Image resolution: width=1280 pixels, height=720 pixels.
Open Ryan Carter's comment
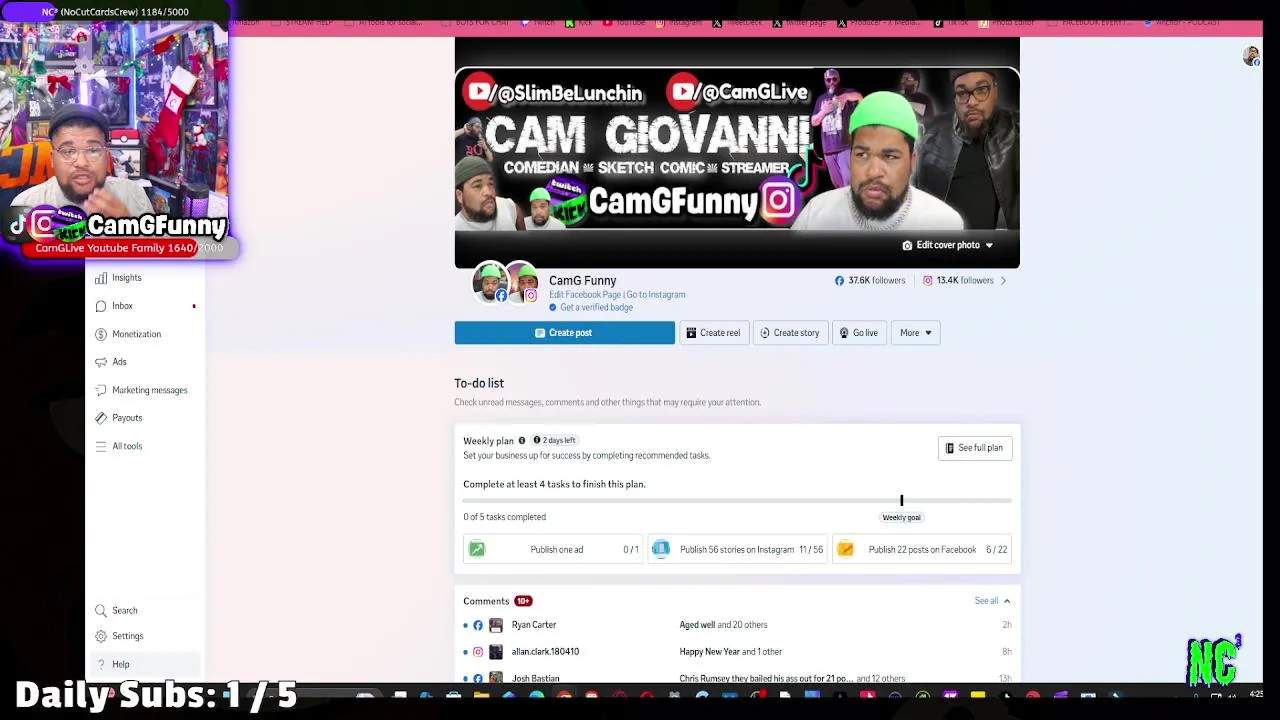(737, 625)
